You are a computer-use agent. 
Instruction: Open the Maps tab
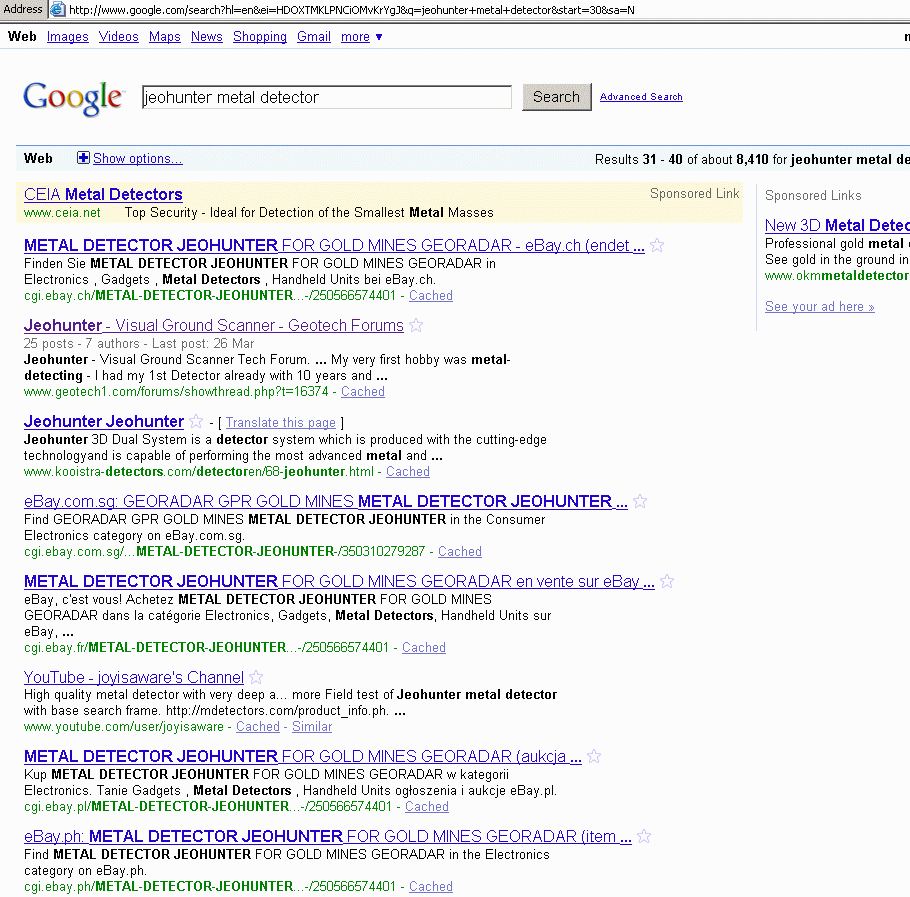click(x=165, y=37)
